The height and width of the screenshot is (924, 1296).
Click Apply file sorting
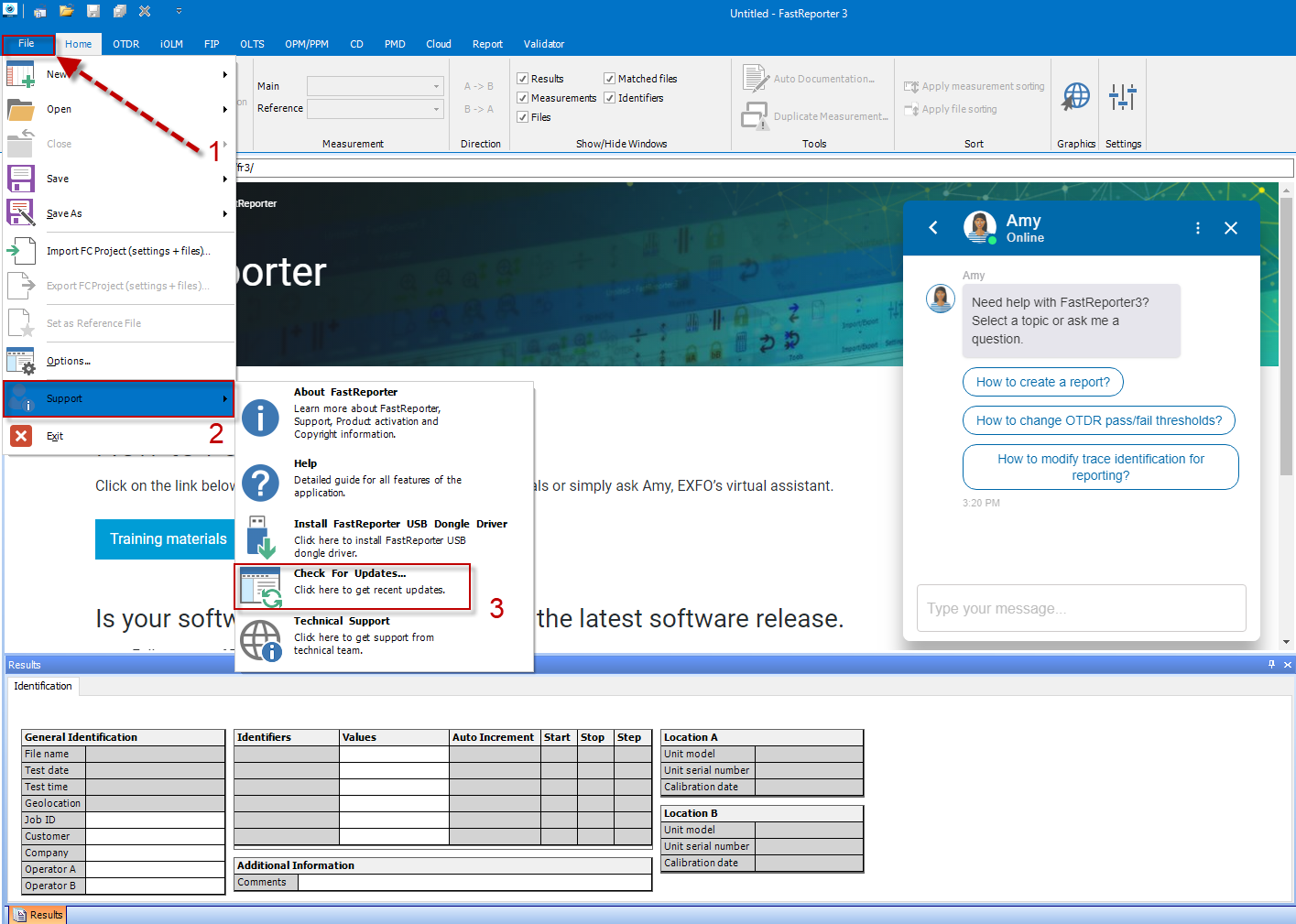[x=951, y=109]
